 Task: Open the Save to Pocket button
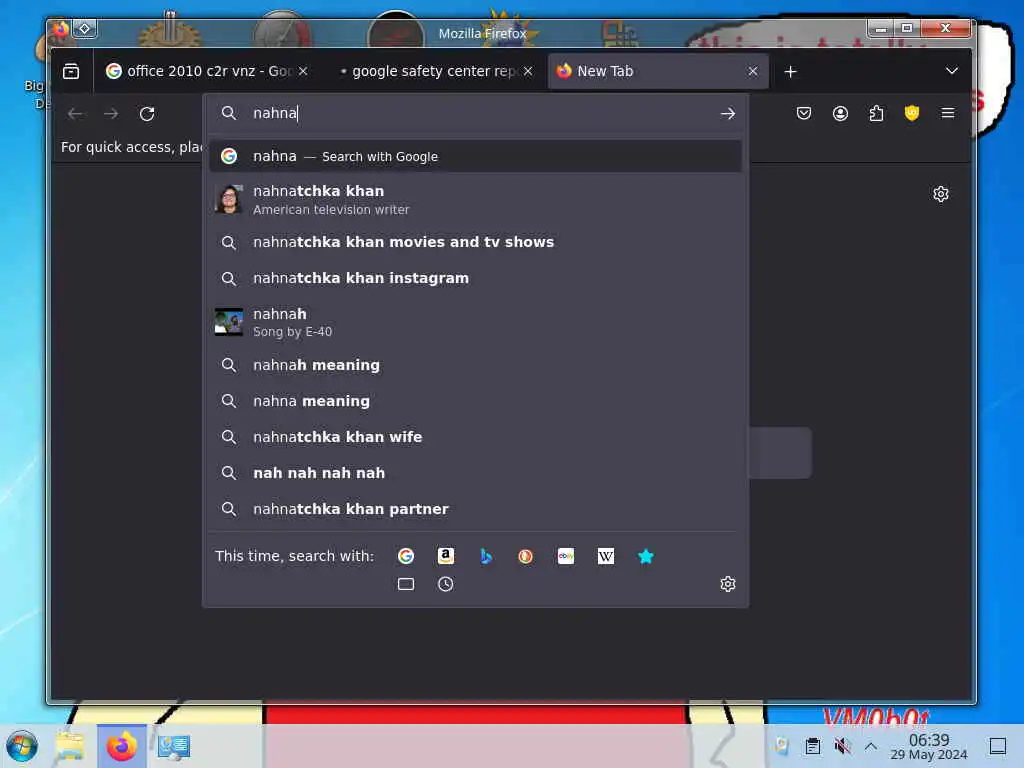[x=804, y=114]
